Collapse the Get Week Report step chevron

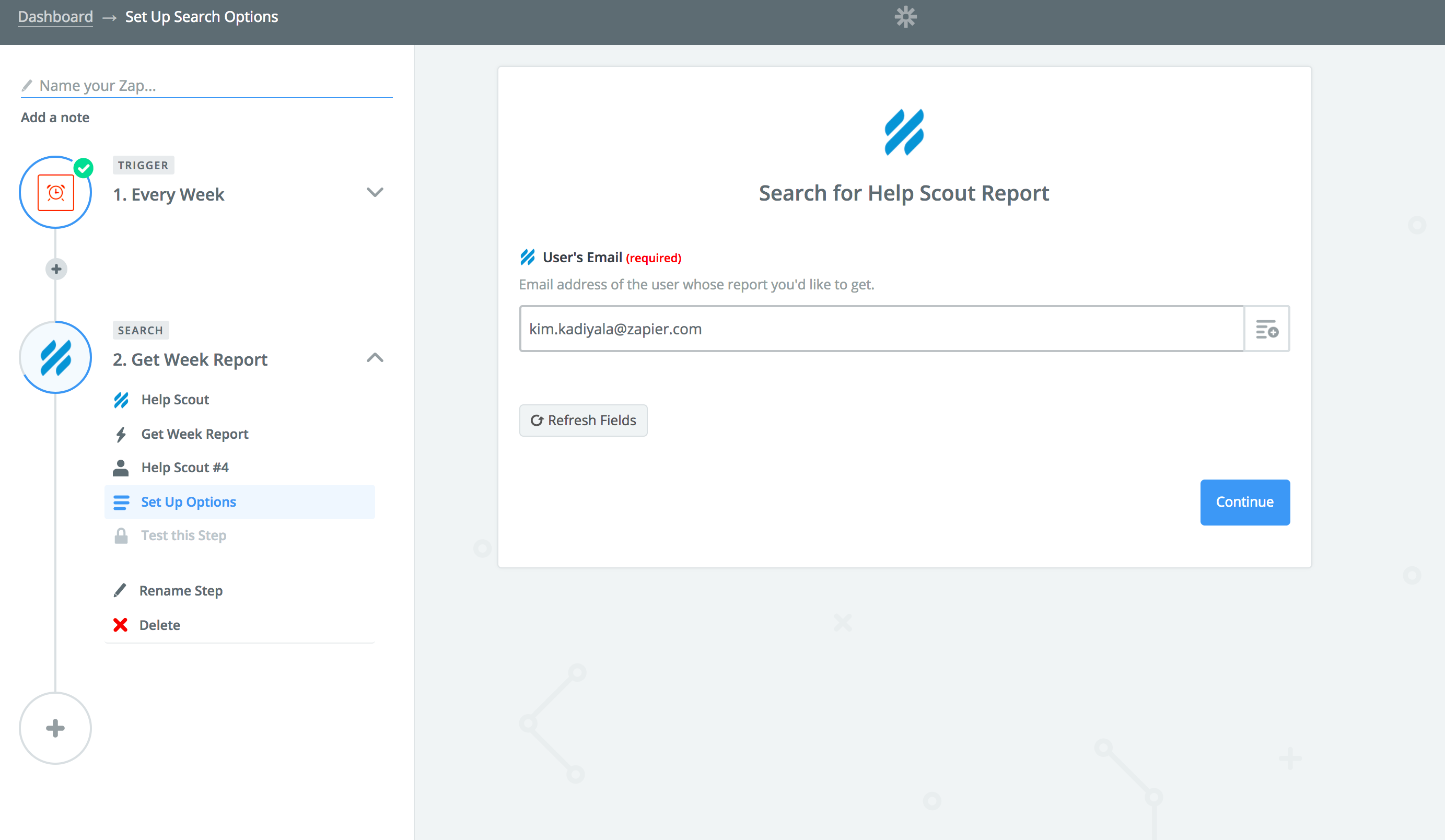pyautogui.click(x=375, y=358)
